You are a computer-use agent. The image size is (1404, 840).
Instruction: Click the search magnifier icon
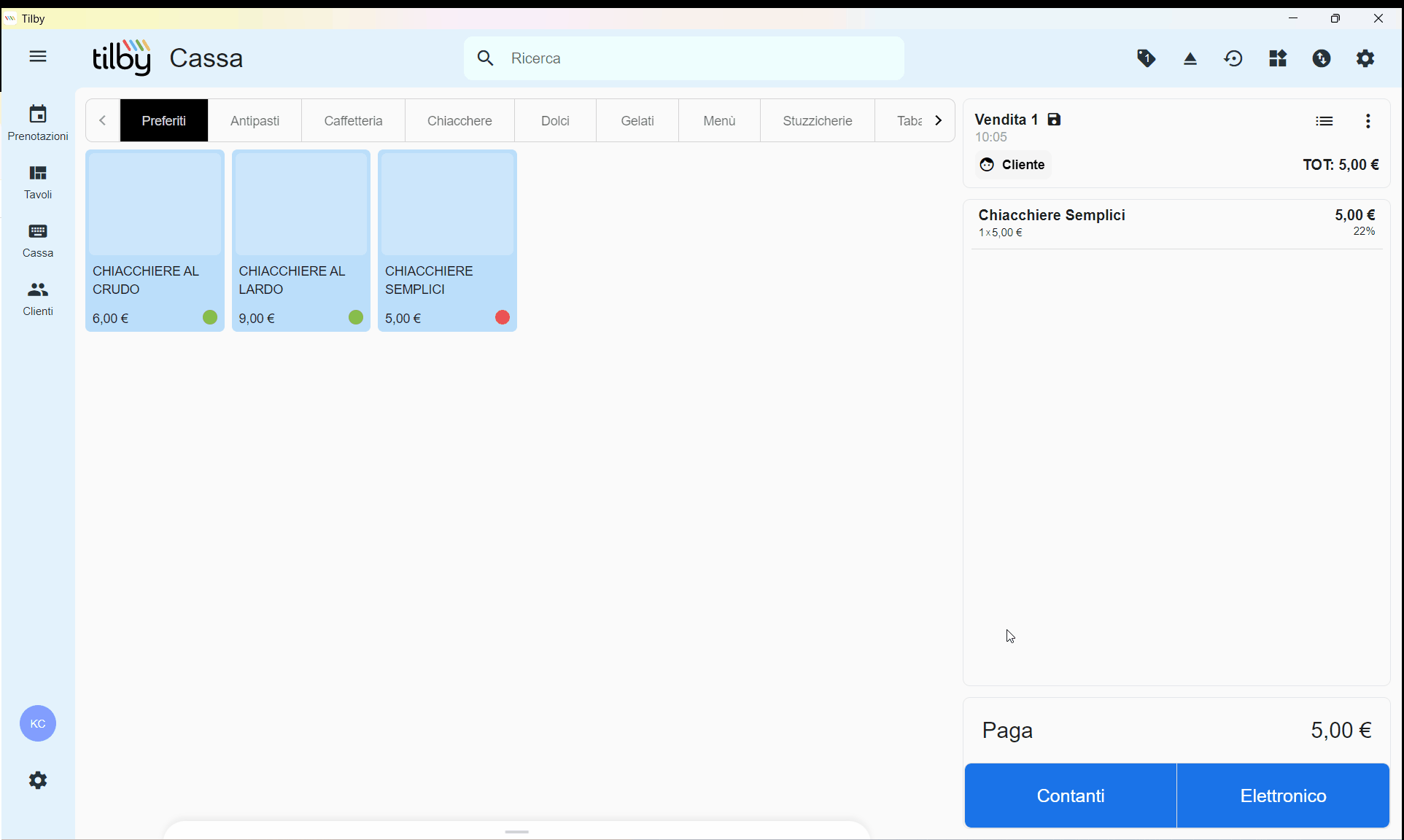click(486, 58)
